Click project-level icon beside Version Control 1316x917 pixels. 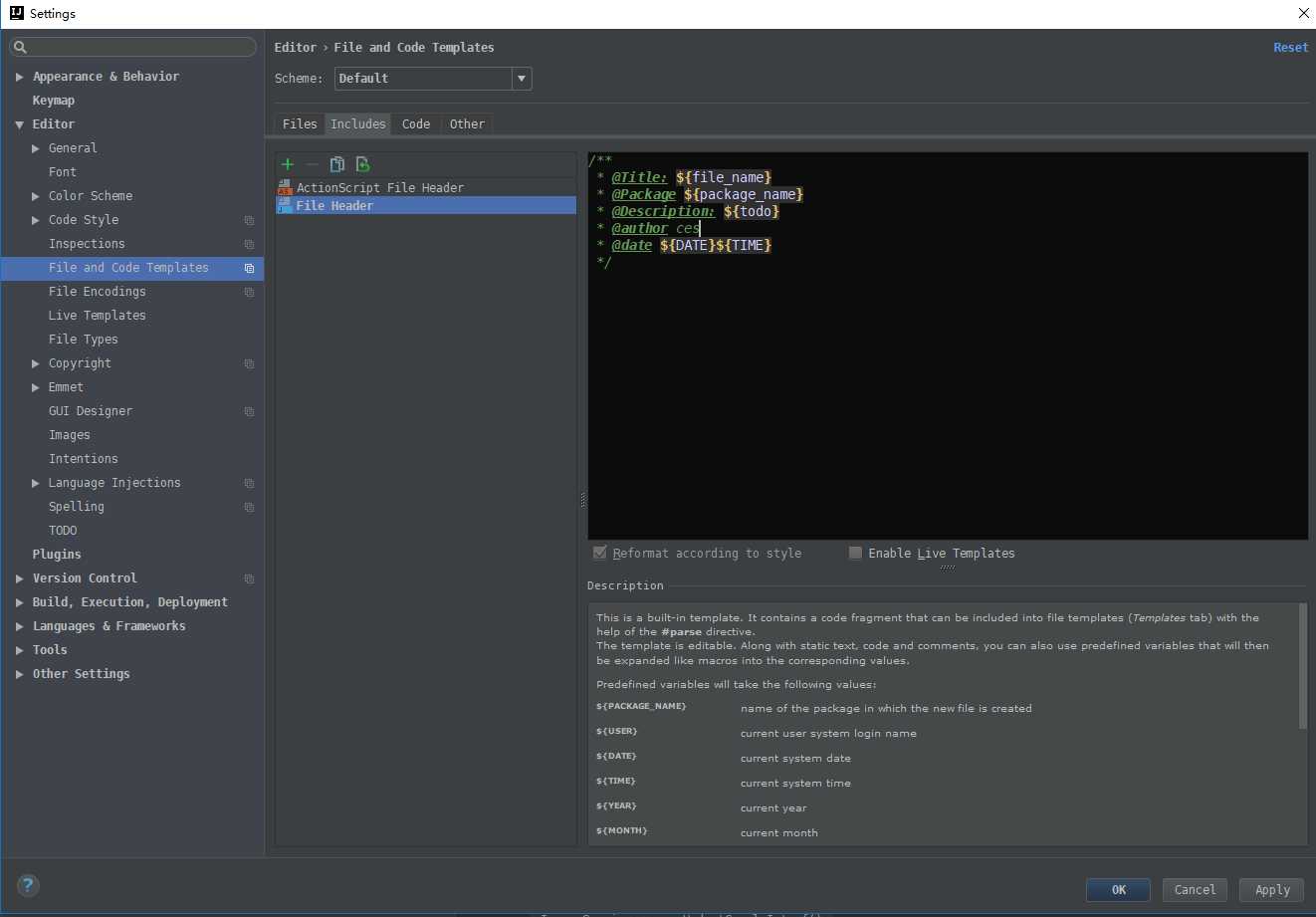pos(249,578)
